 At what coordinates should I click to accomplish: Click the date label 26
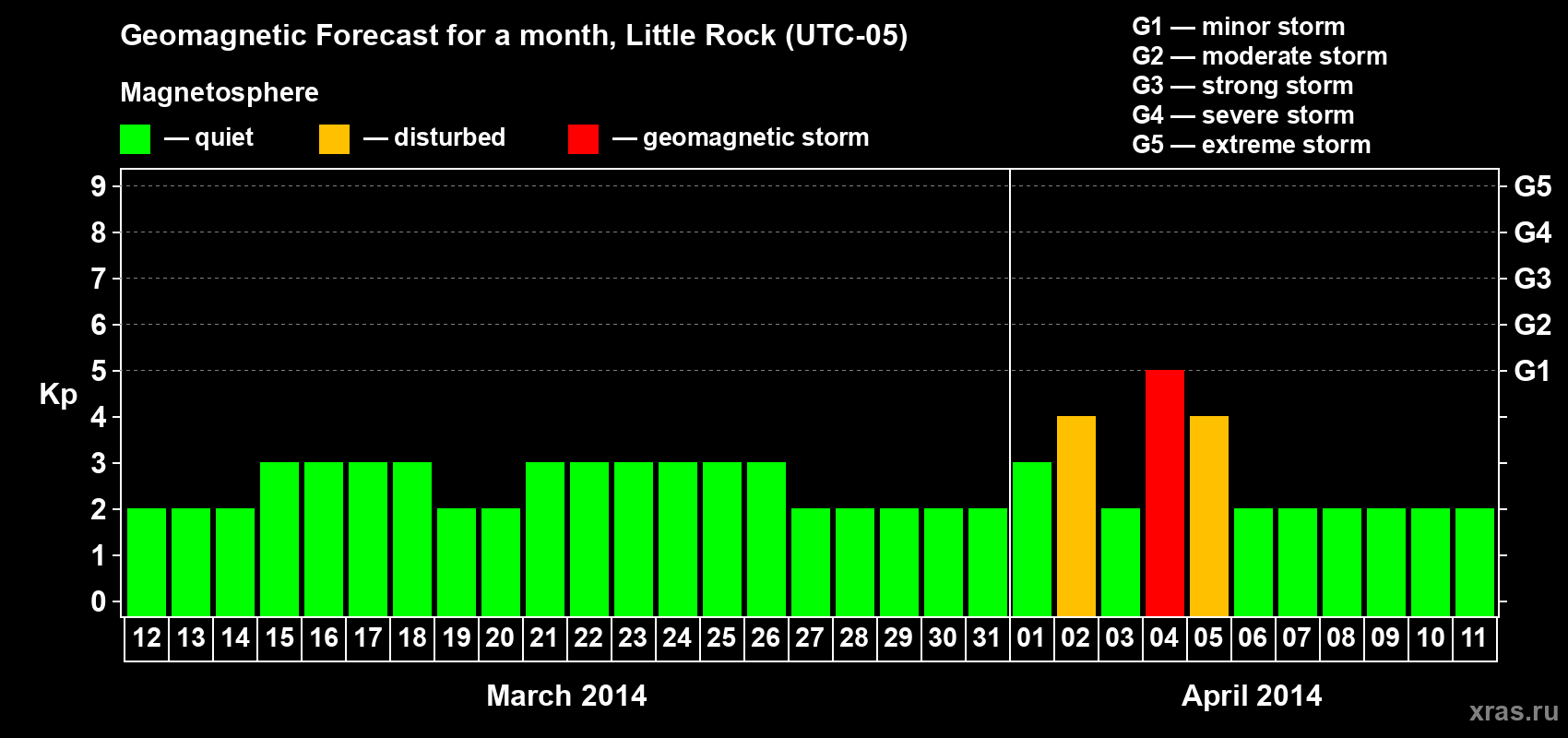766,637
